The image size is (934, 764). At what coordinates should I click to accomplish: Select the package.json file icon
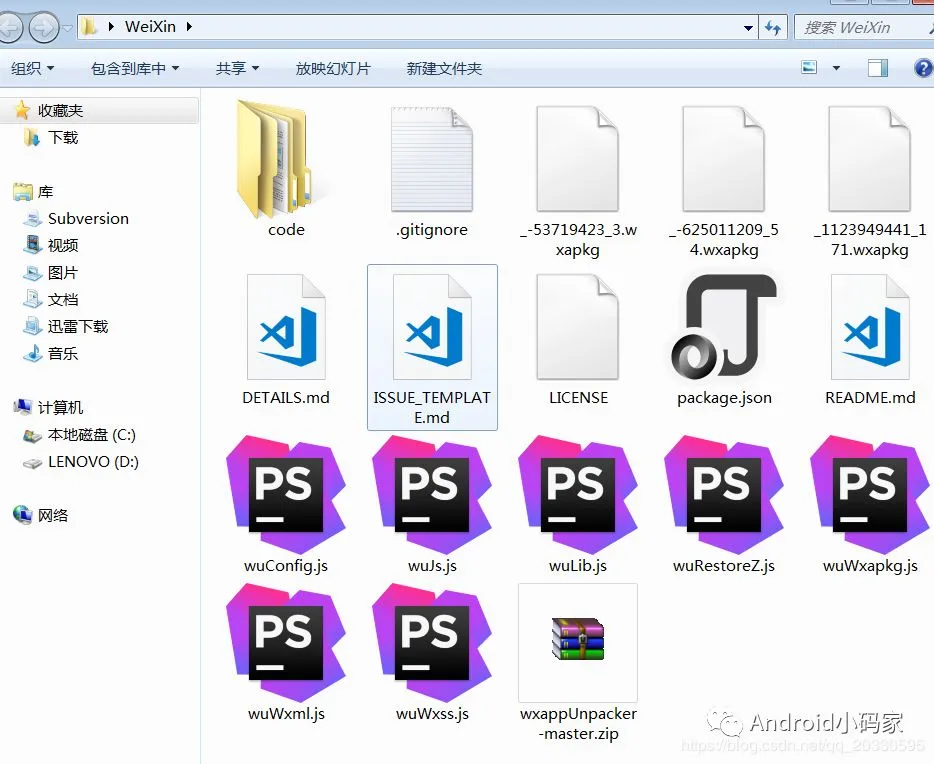(x=724, y=327)
